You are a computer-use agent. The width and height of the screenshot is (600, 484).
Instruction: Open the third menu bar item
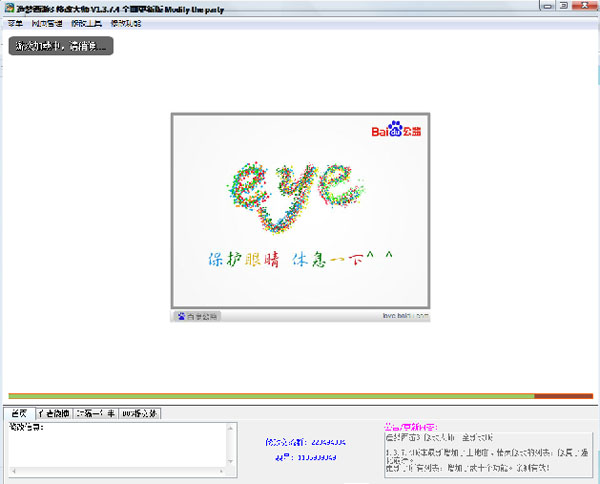click(86, 23)
